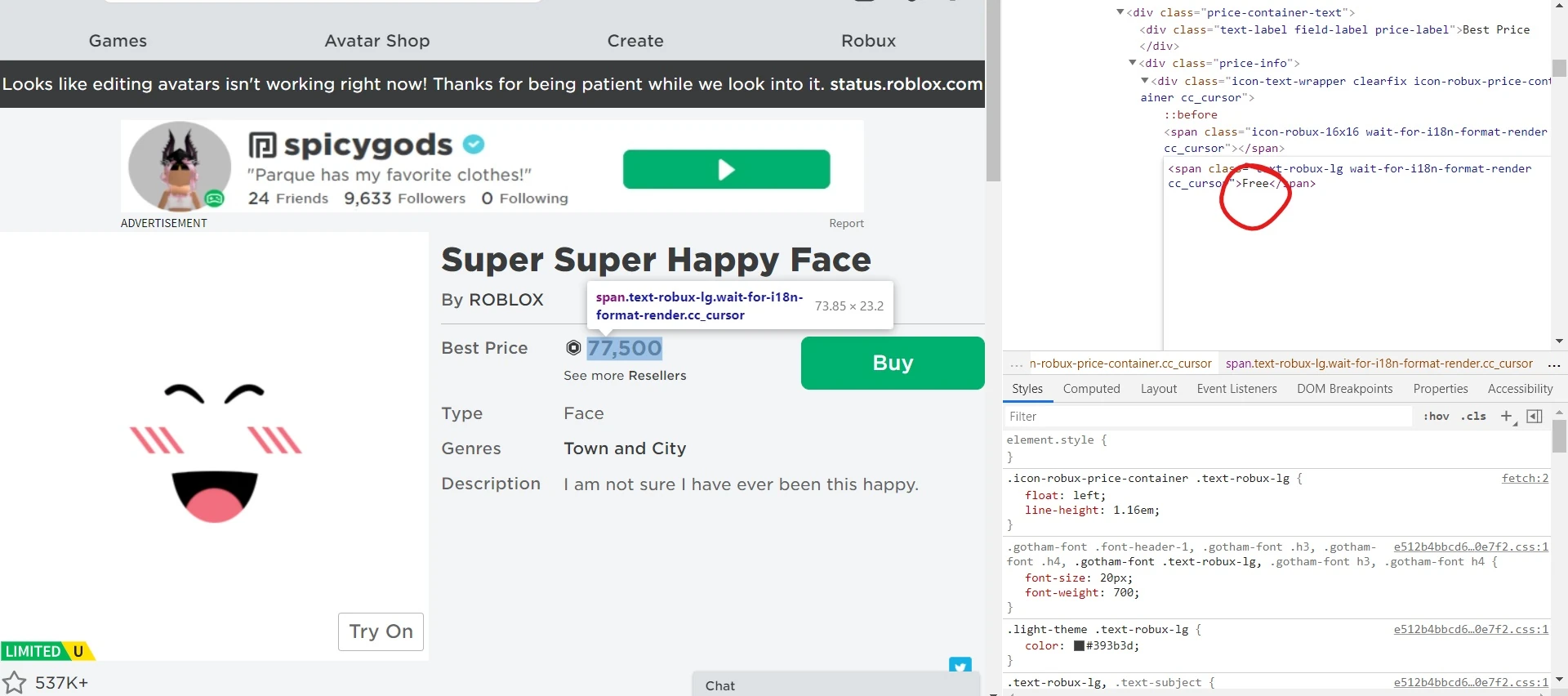Toggle the computed styles sidebar icon
This screenshot has height=696, width=1568.
(x=1535, y=416)
